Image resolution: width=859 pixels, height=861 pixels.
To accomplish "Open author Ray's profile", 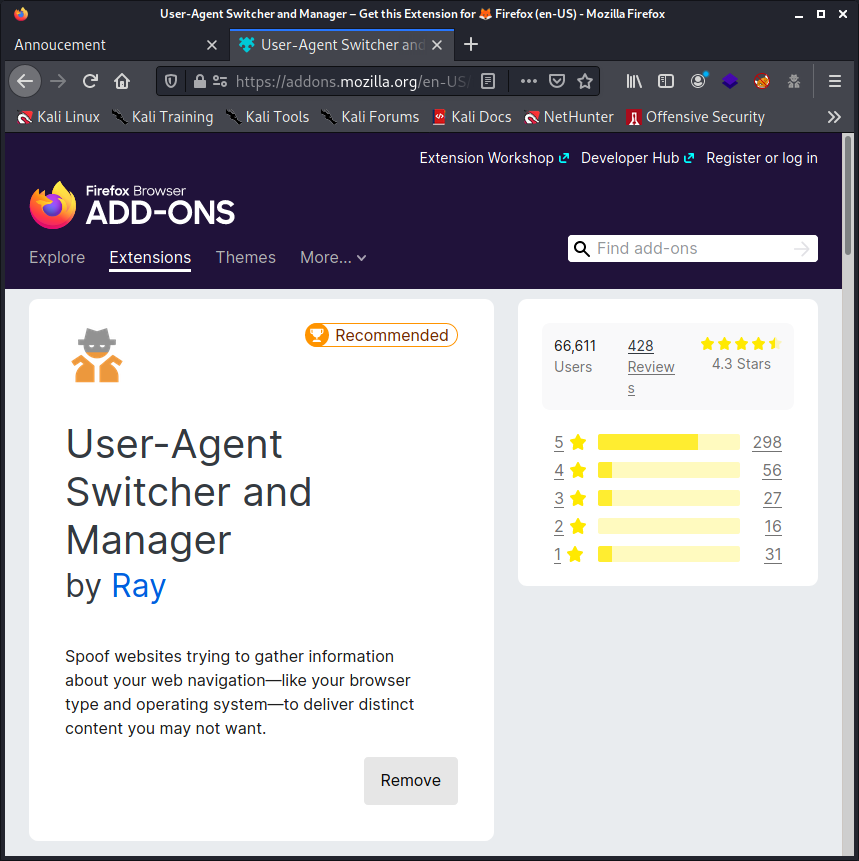I will click(x=138, y=585).
